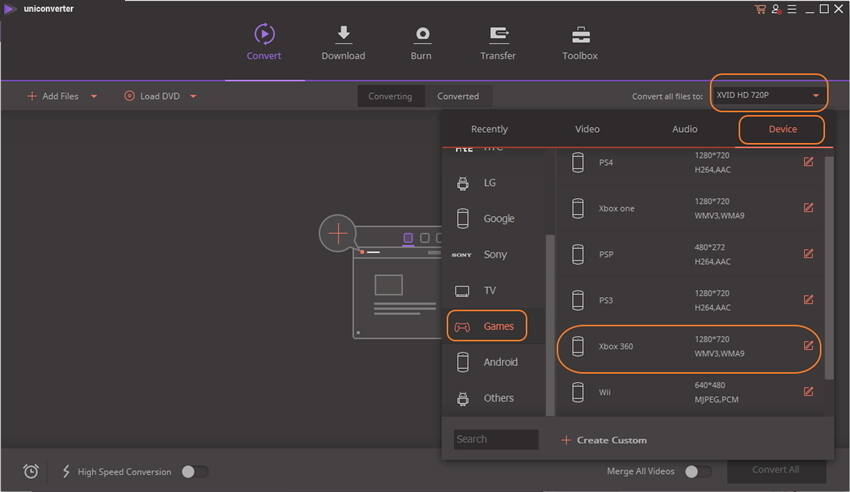The image size is (850, 492).
Task: Click the Xbox one device icon
Action: (x=578, y=208)
